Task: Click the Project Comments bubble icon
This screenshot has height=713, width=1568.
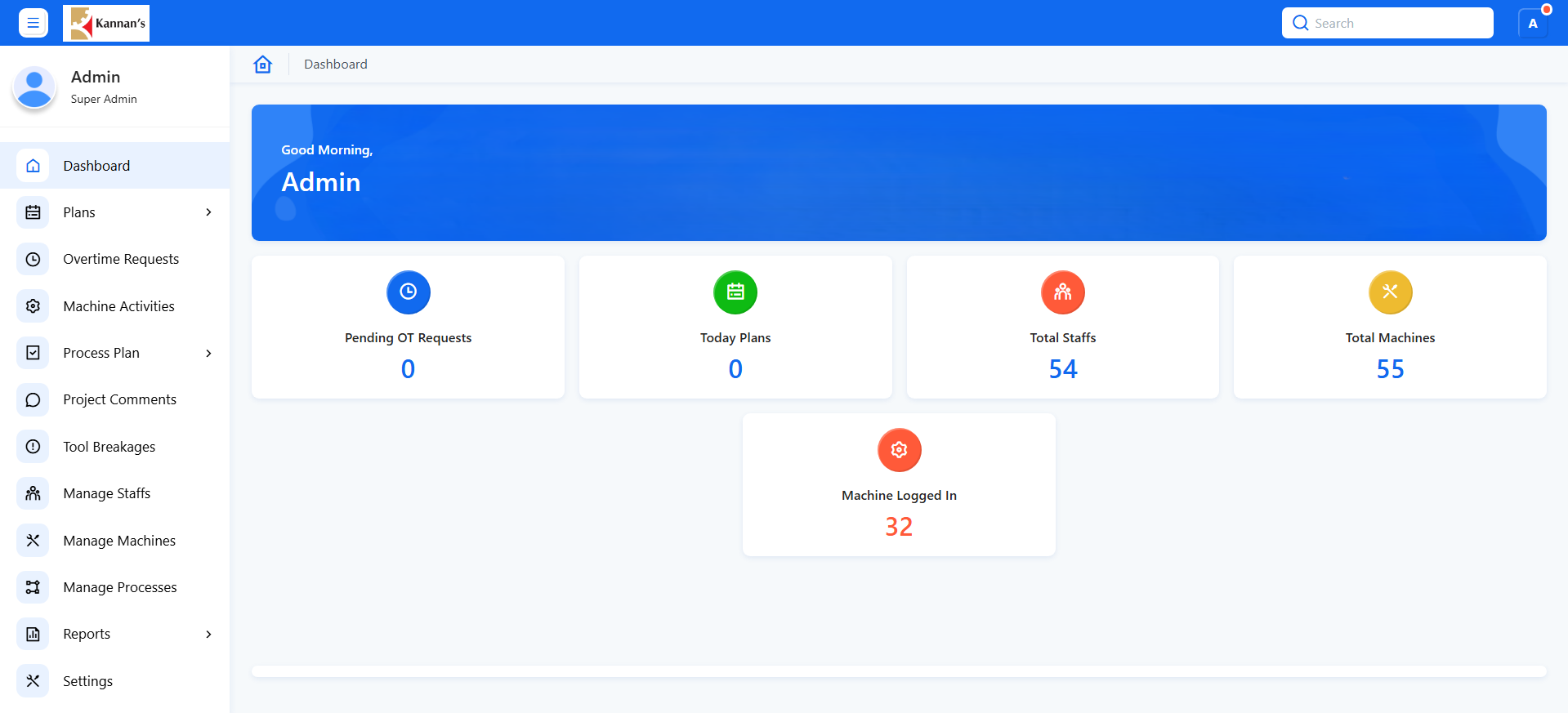Action: [x=33, y=399]
